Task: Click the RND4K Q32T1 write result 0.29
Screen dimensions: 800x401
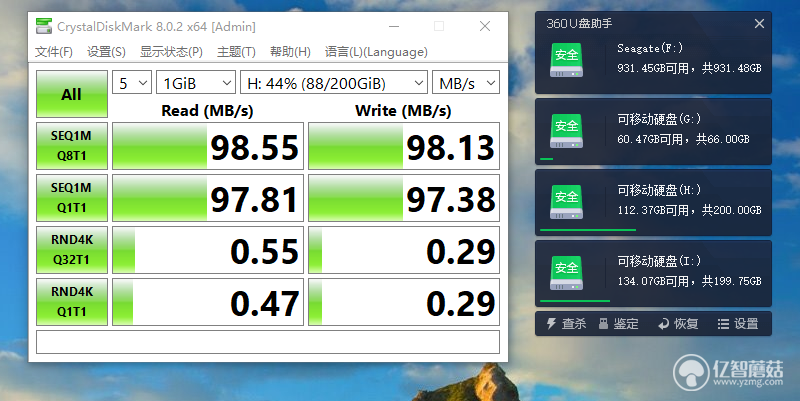Action: (x=404, y=250)
